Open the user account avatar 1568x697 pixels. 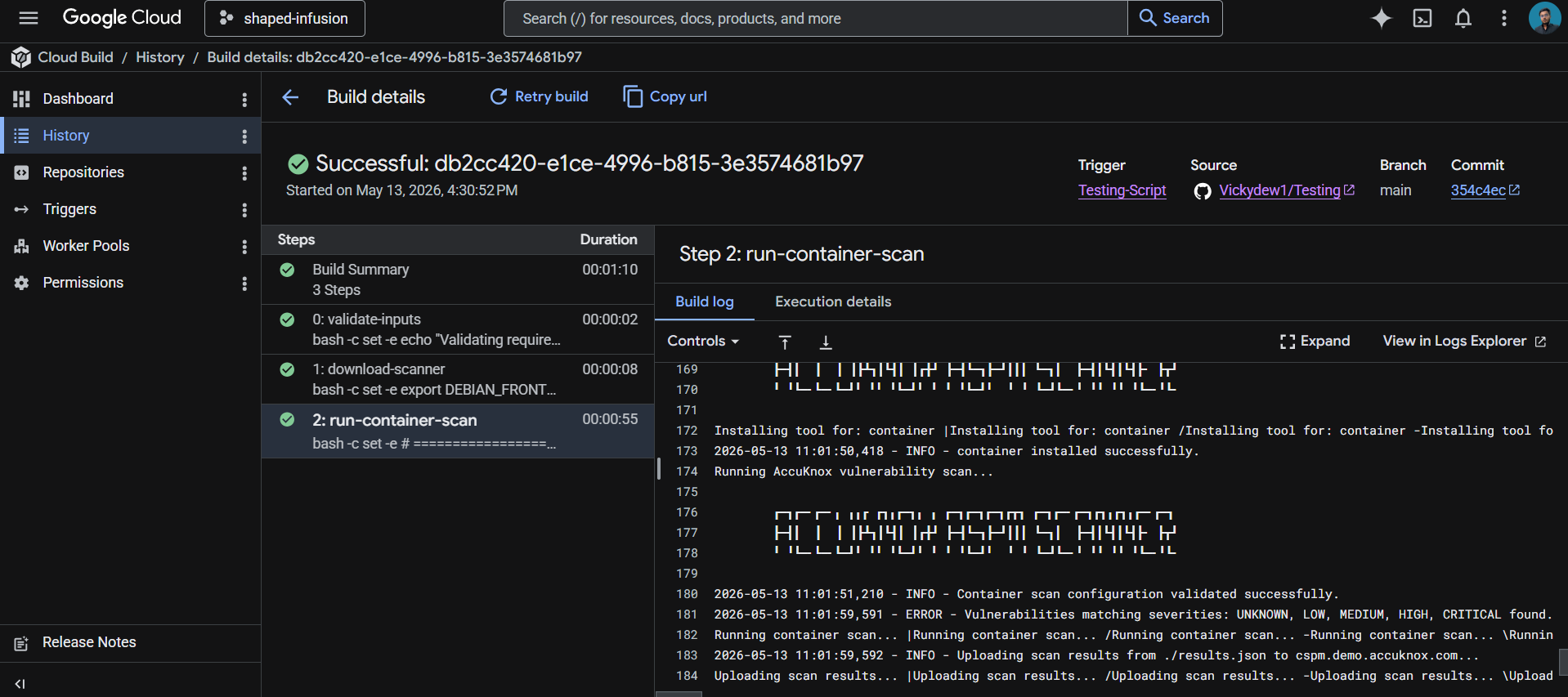point(1544,18)
